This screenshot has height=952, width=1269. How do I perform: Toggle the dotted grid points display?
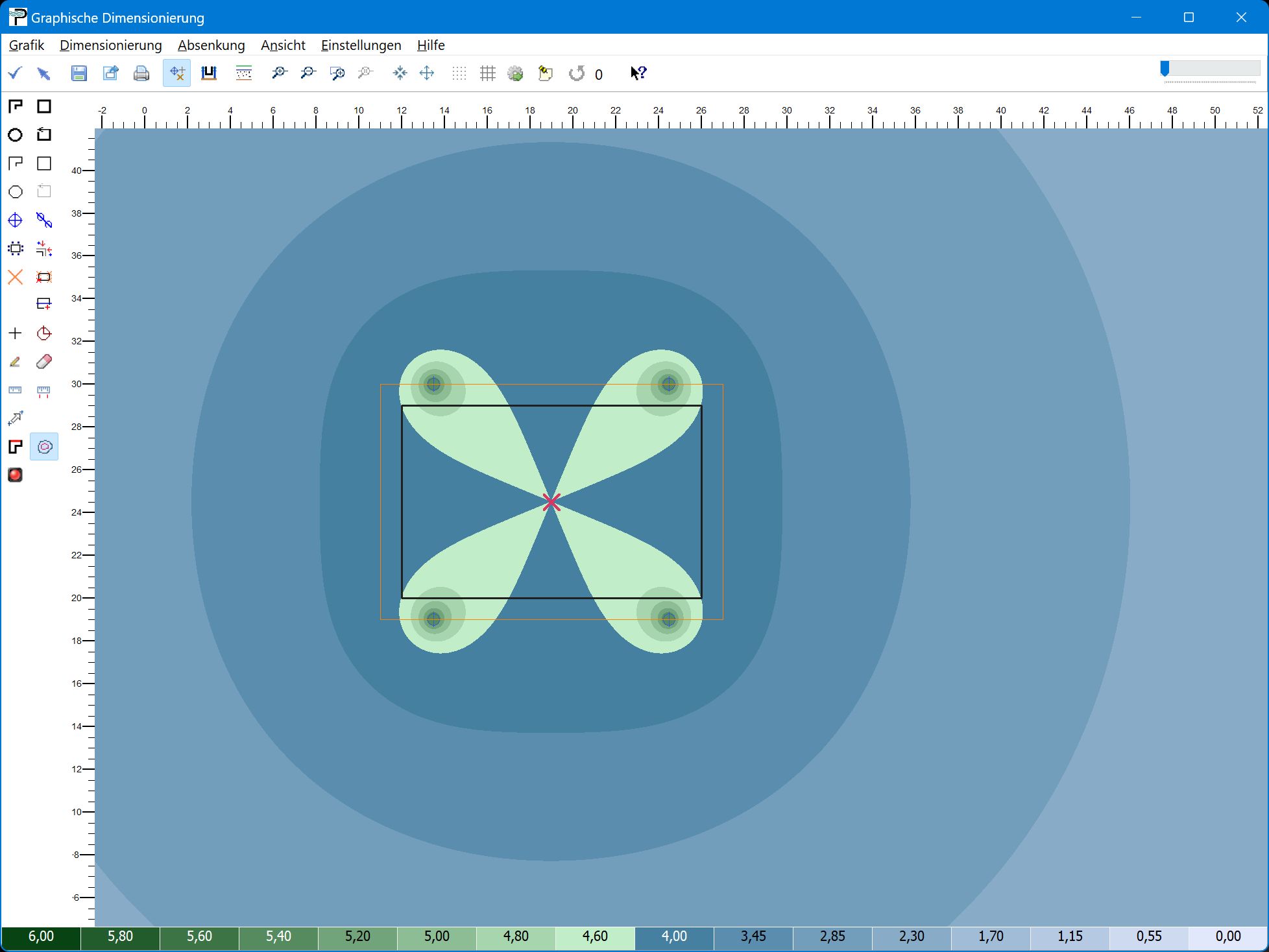[x=459, y=73]
